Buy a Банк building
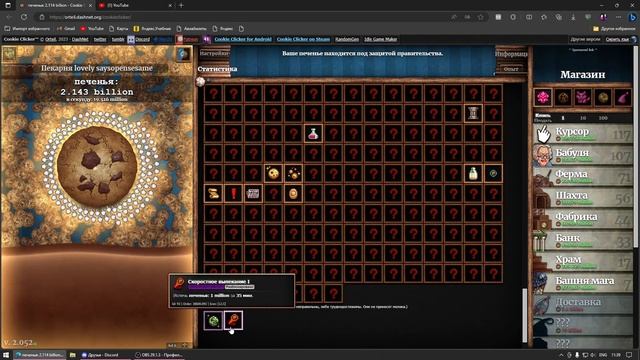The height and width of the screenshot is (360, 640). [x=583, y=240]
